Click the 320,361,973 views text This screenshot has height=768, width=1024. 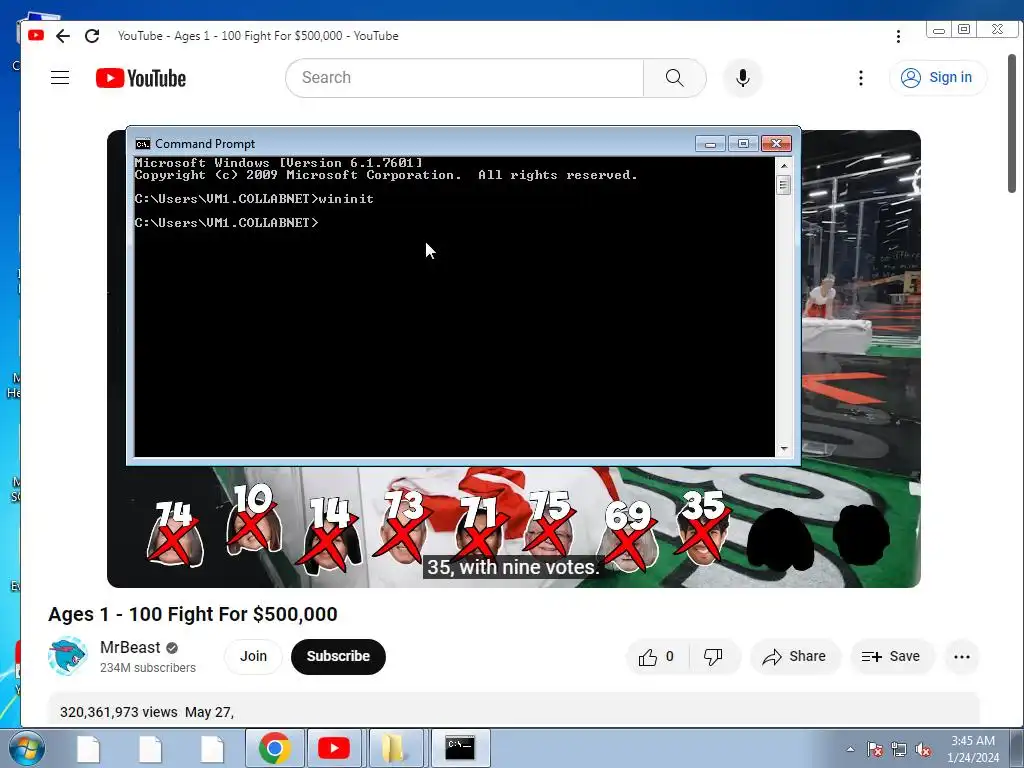(x=119, y=712)
